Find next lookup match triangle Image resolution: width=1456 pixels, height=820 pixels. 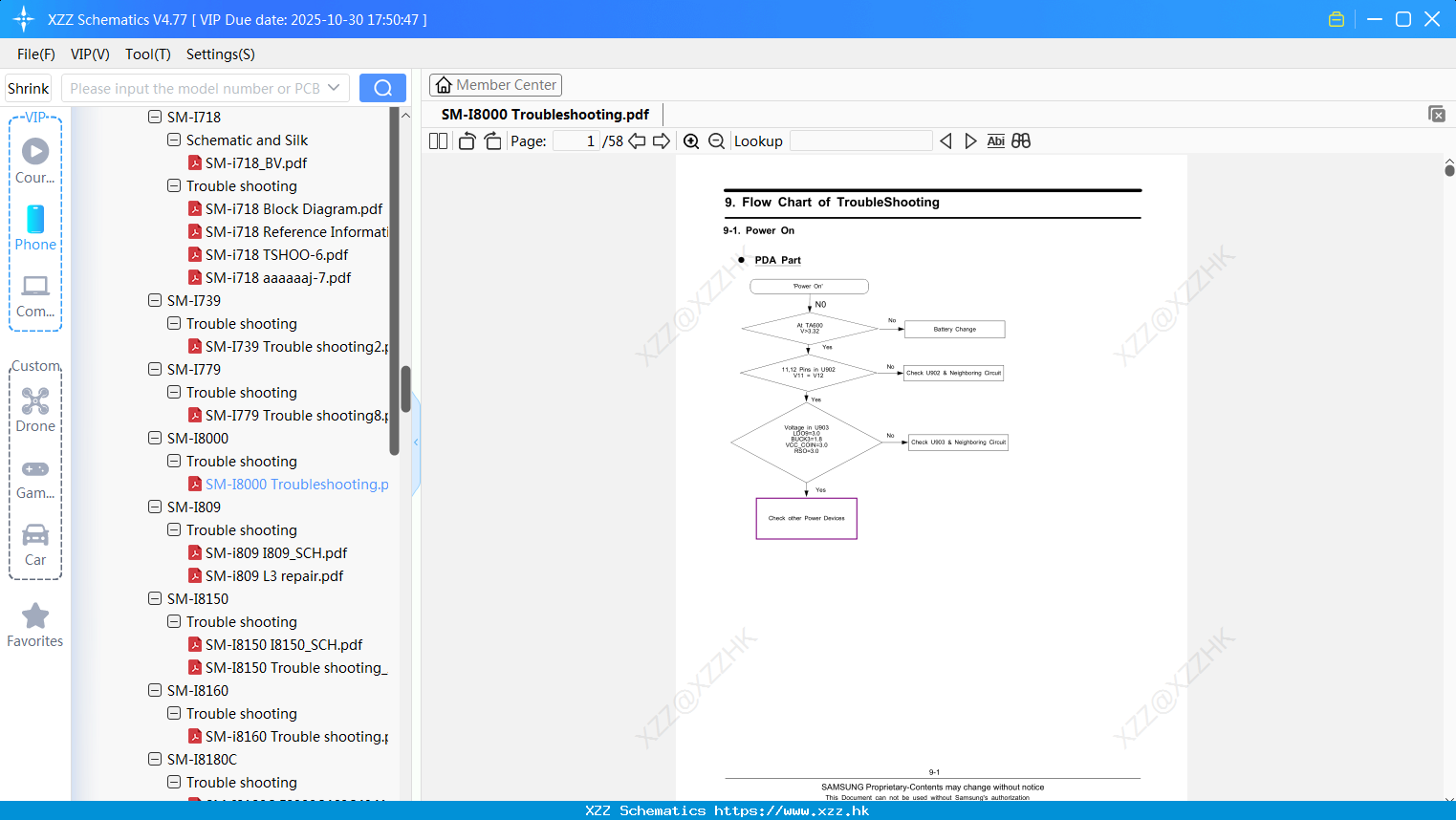(x=970, y=140)
